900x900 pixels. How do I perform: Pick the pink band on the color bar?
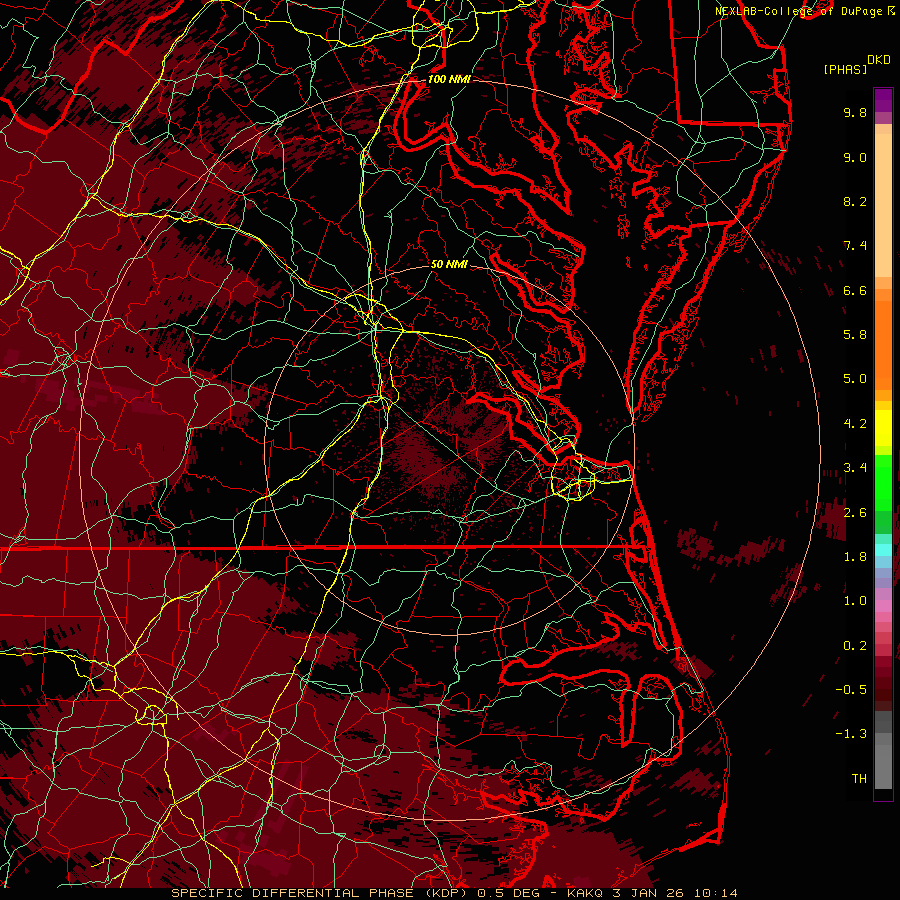pos(883,606)
